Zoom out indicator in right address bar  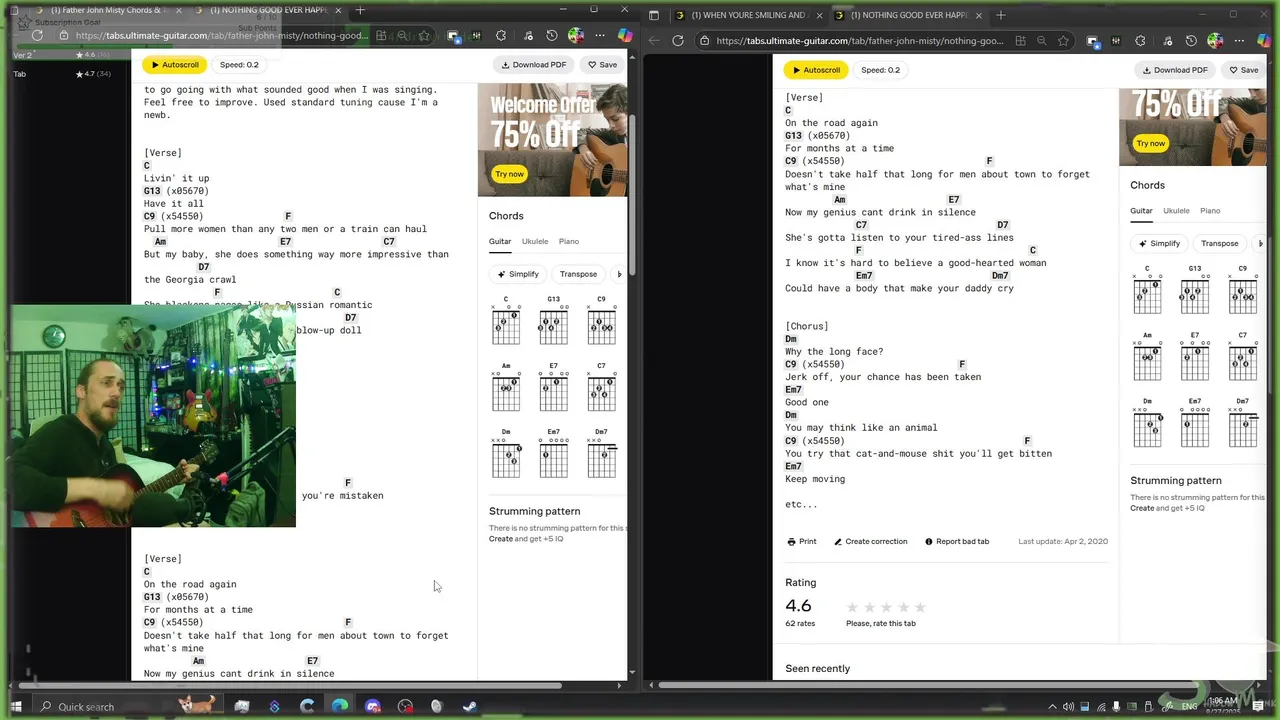1042,41
